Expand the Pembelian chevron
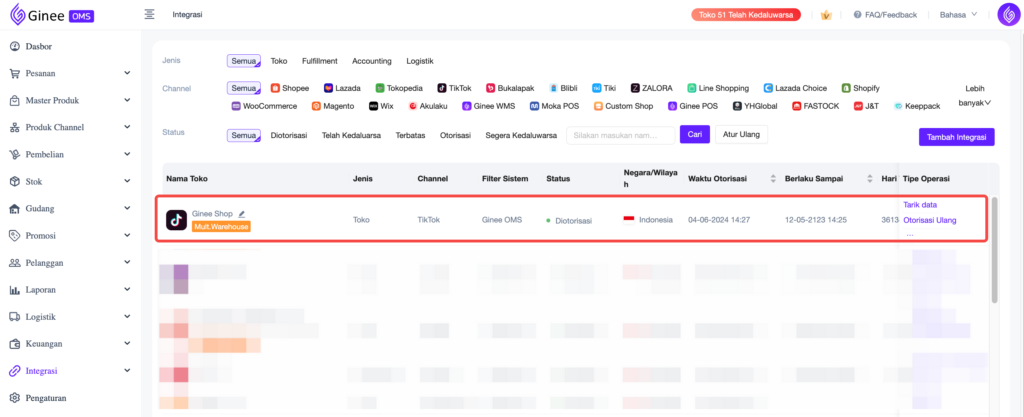Viewport: 1024px width, 417px height. pyautogui.click(x=127, y=155)
